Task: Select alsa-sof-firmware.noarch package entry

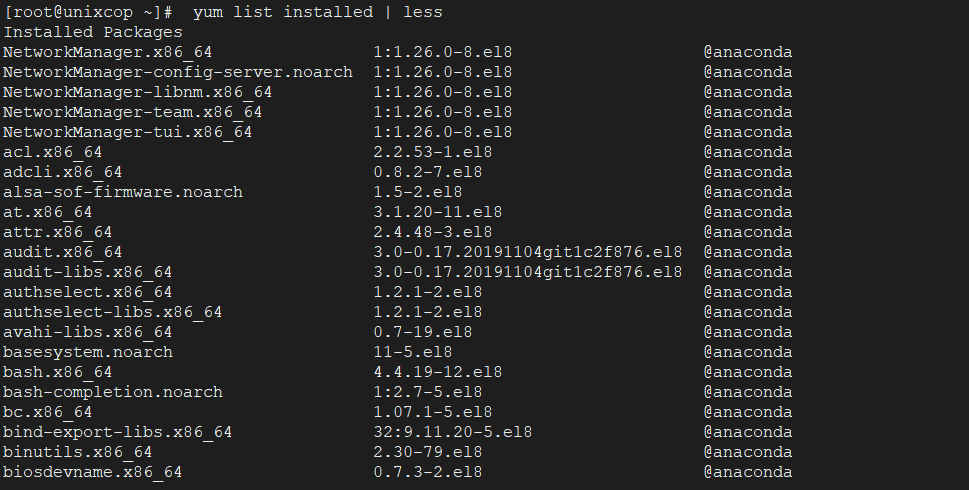Action: tap(123, 192)
